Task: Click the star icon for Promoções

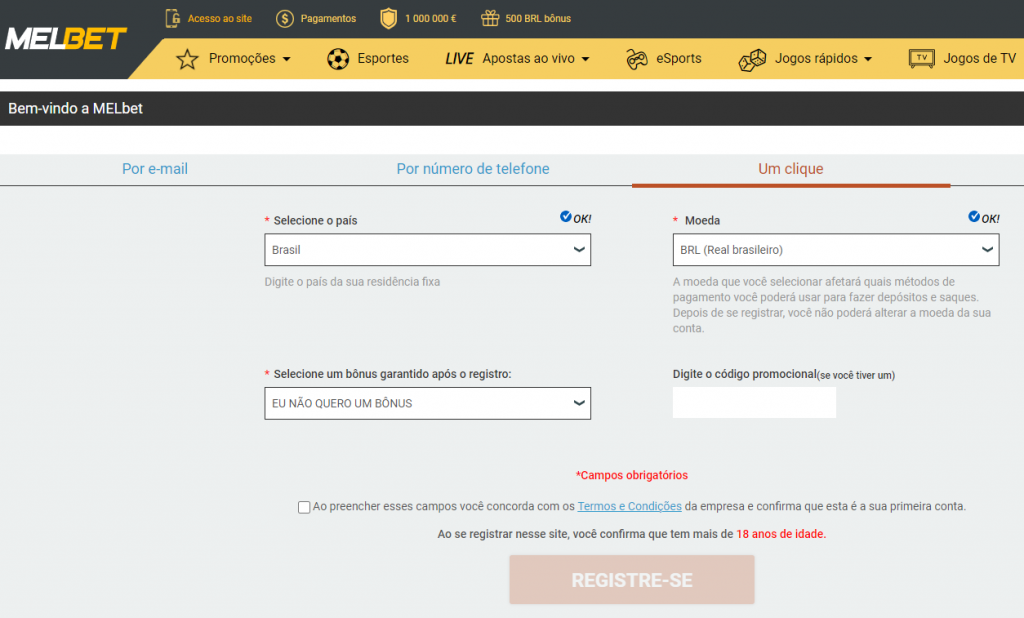Action: tap(187, 59)
